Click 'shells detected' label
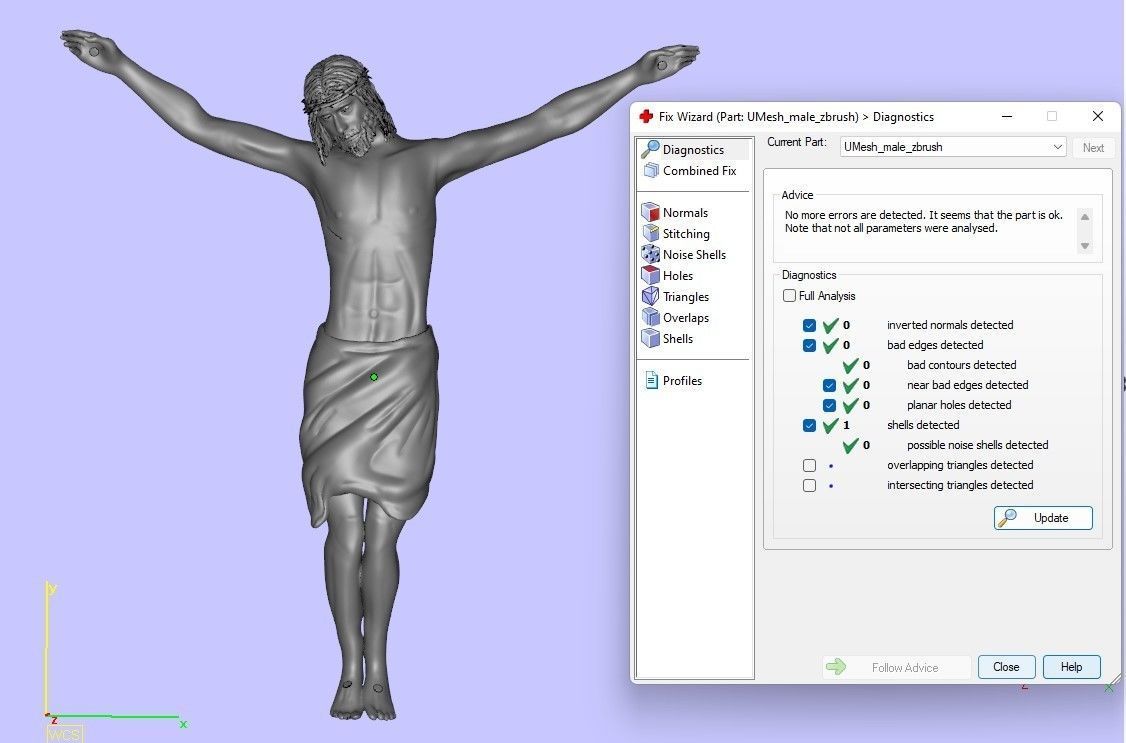This screenshot has width=1126, height=743. [923, 425]
